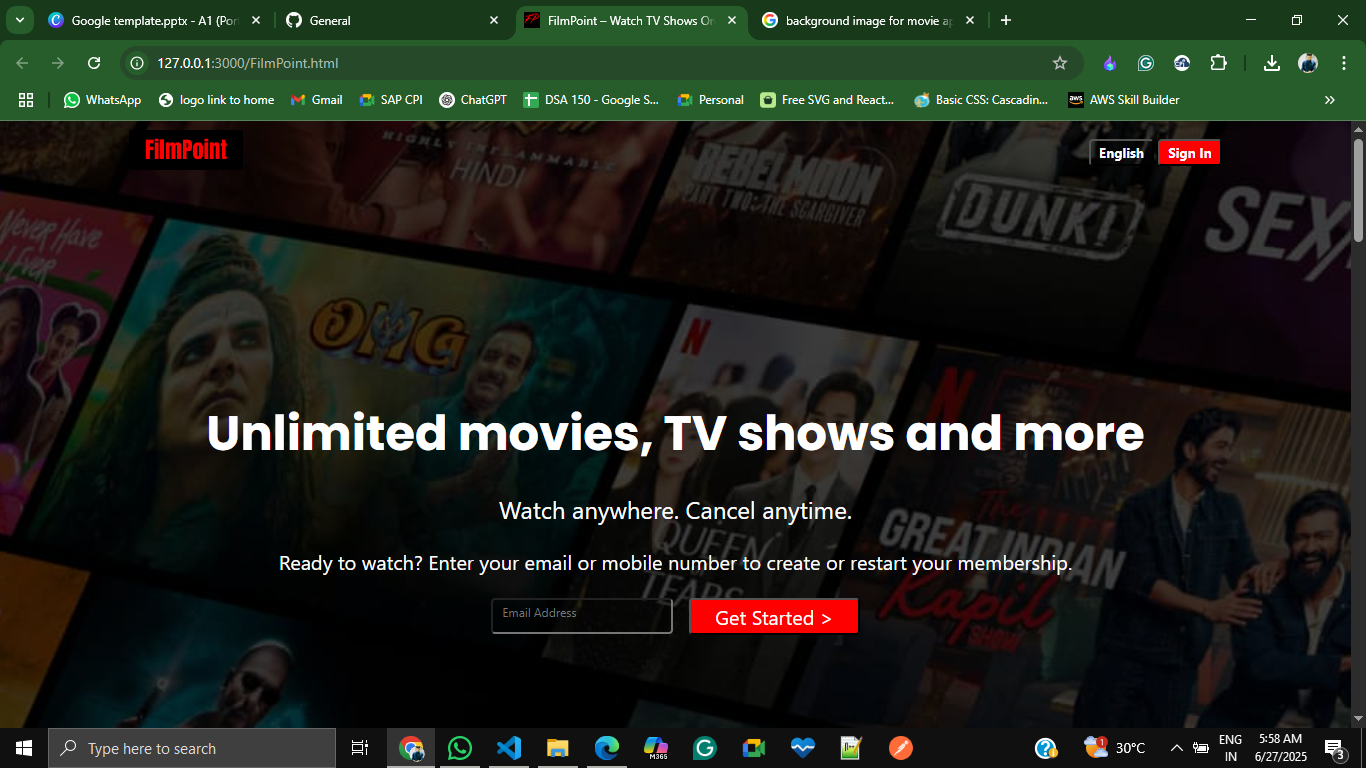
Task: Open Chrome's three-dot menu
Action: (x=1345, y=62)
